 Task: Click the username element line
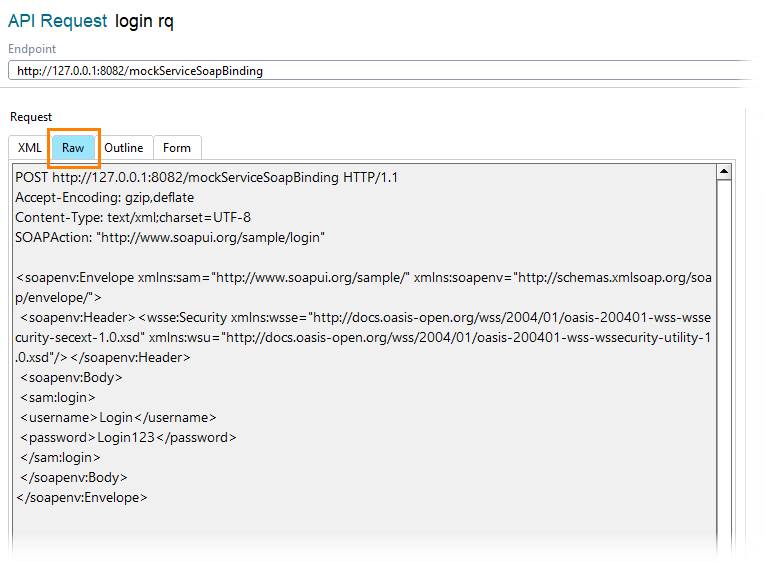click(x=118, y=417)
